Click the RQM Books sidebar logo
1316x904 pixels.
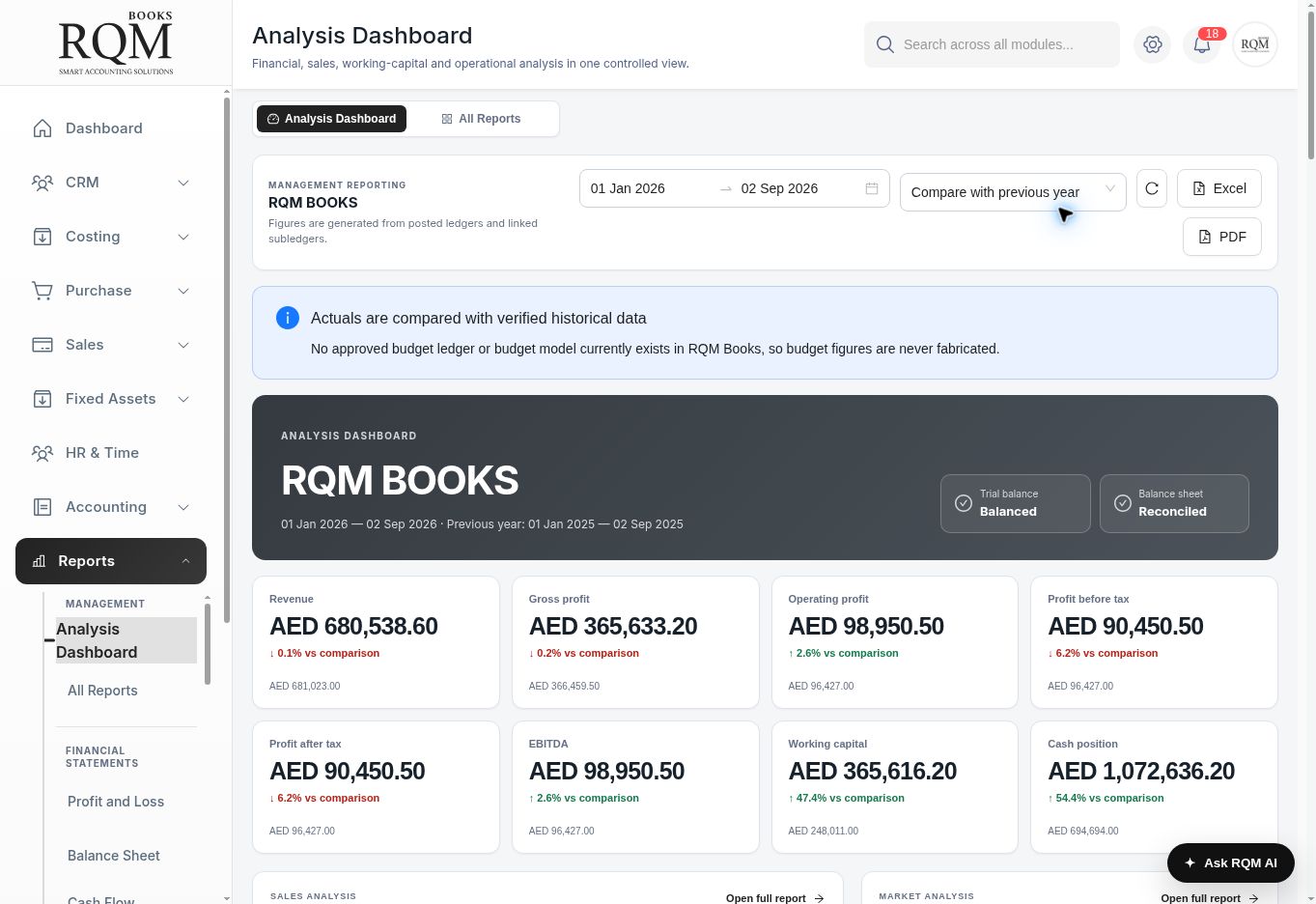[x=116, y=43]
